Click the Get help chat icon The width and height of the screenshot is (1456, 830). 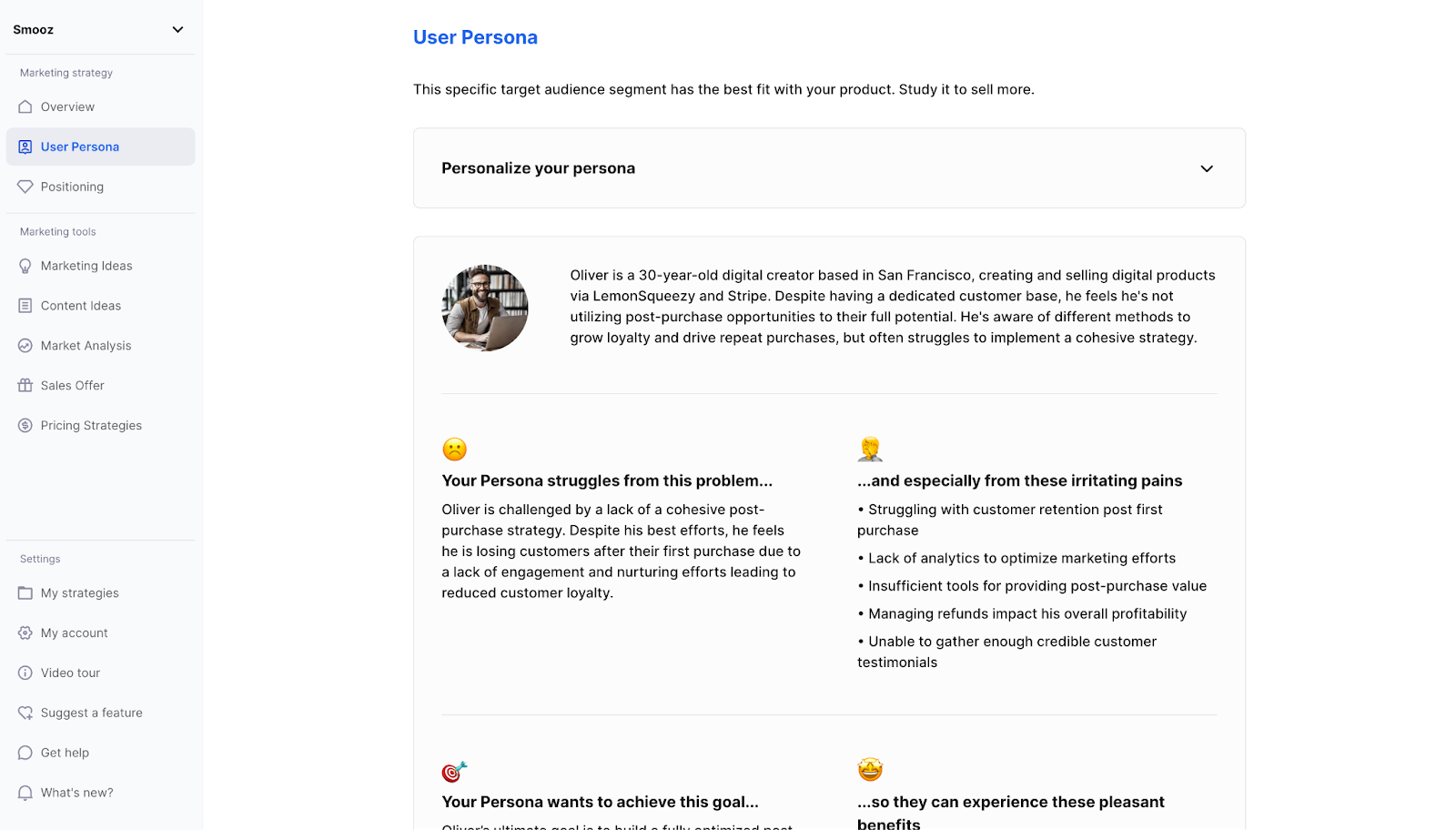25,753
